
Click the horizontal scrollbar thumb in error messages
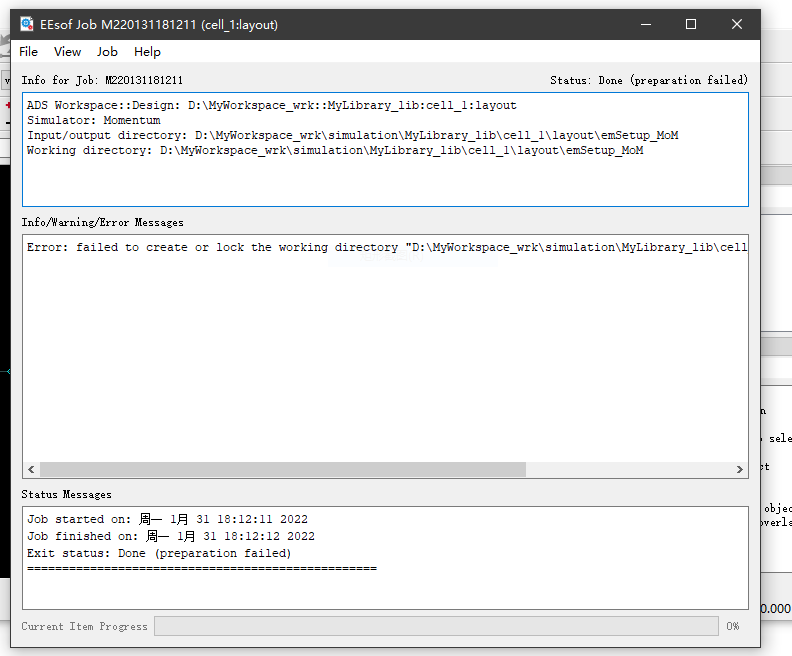(283, 469)
